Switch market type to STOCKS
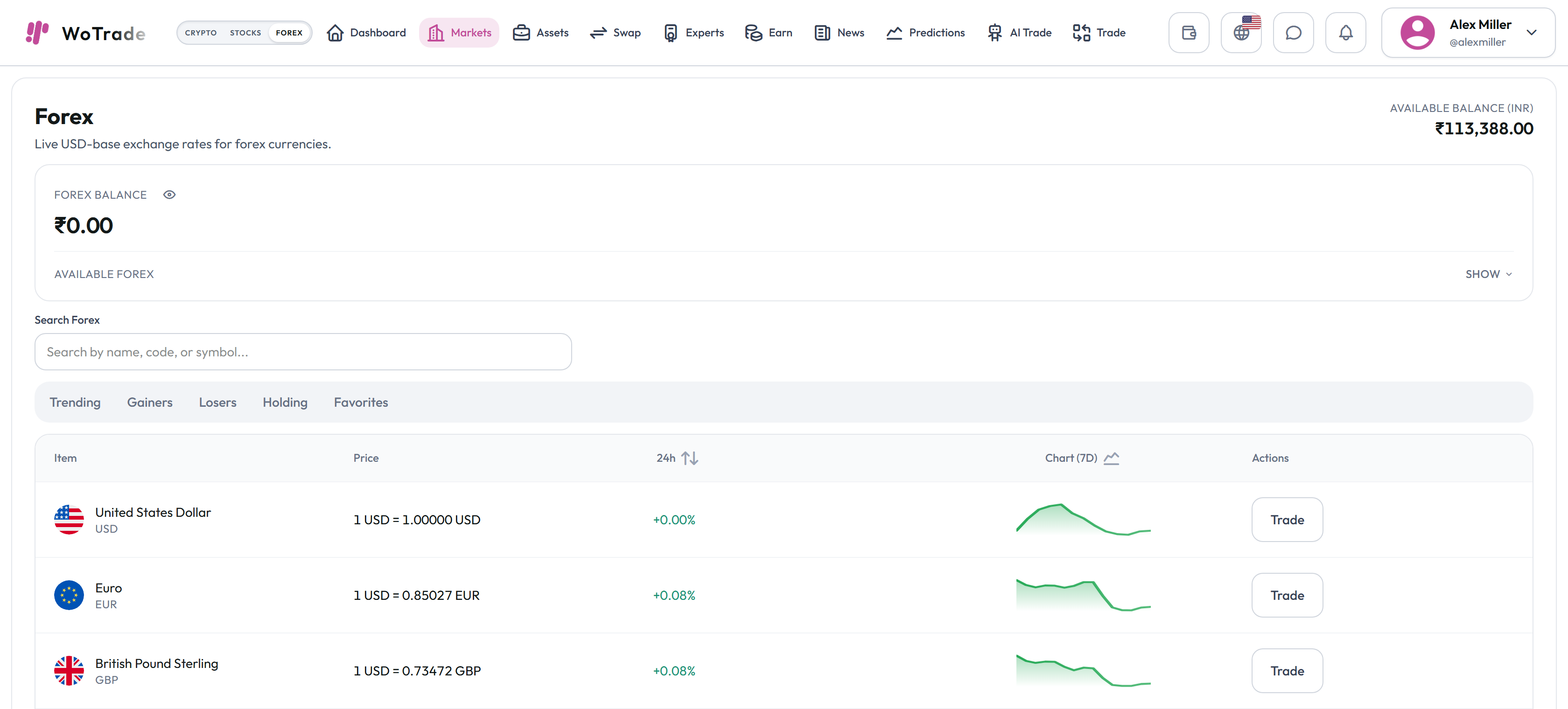This screenshot has width=1568, height=709. 245,33
